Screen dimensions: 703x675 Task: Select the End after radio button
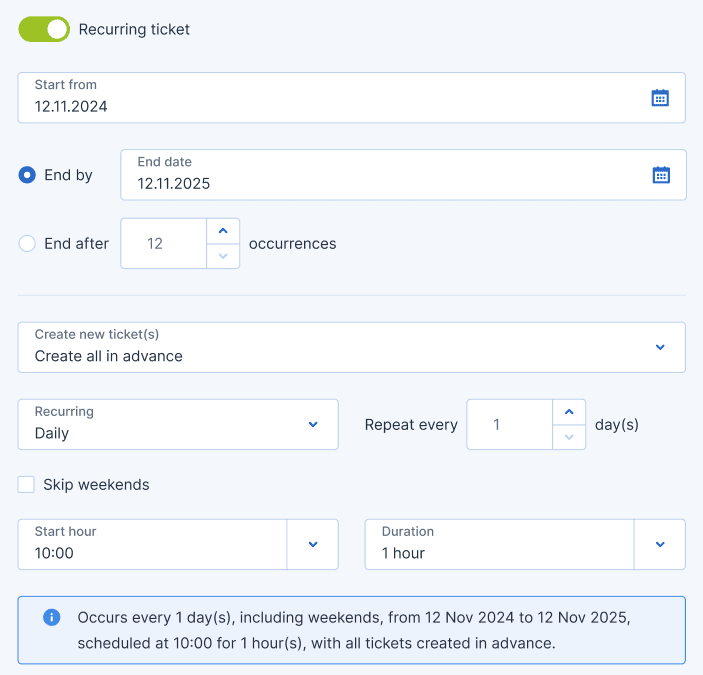click(28, 243)
